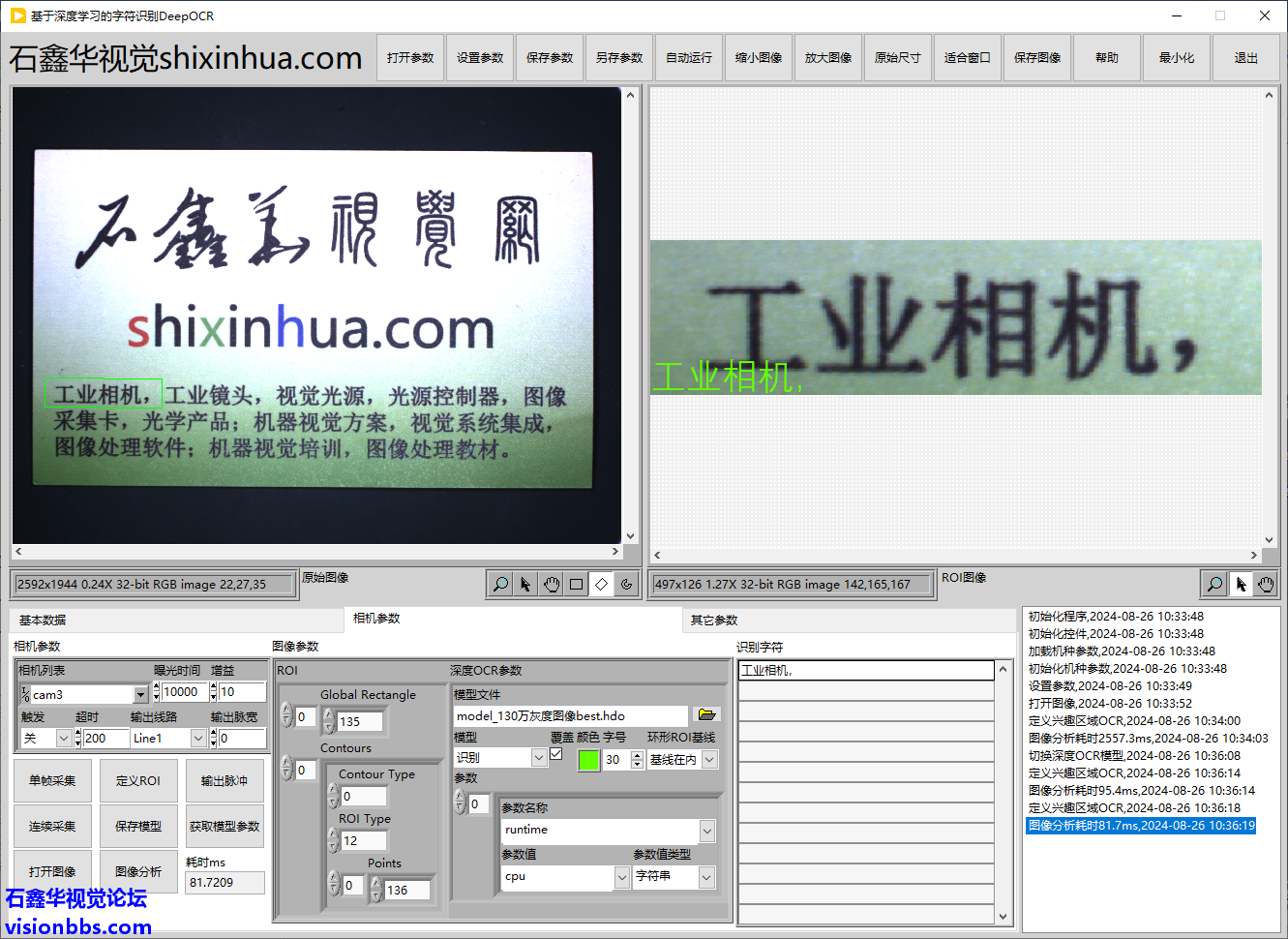Step the 曝光时间 exposure value
The width and height of the screenshot is (1288, 939).
157,692
